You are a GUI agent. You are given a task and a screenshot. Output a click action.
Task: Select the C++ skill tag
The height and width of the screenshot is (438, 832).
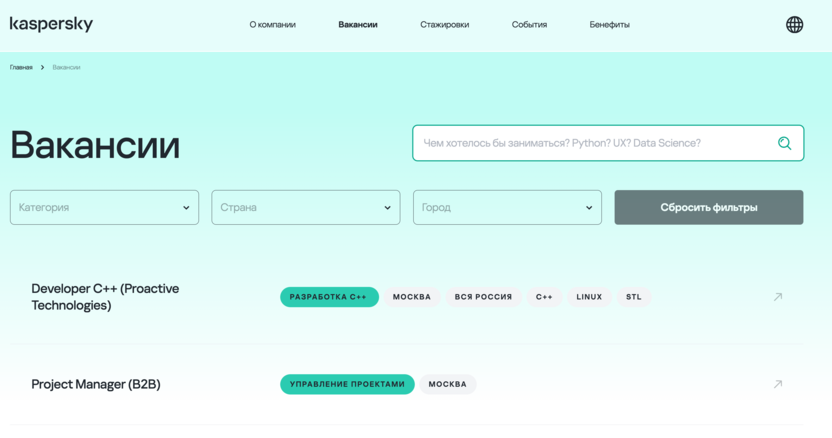(544, 297)
